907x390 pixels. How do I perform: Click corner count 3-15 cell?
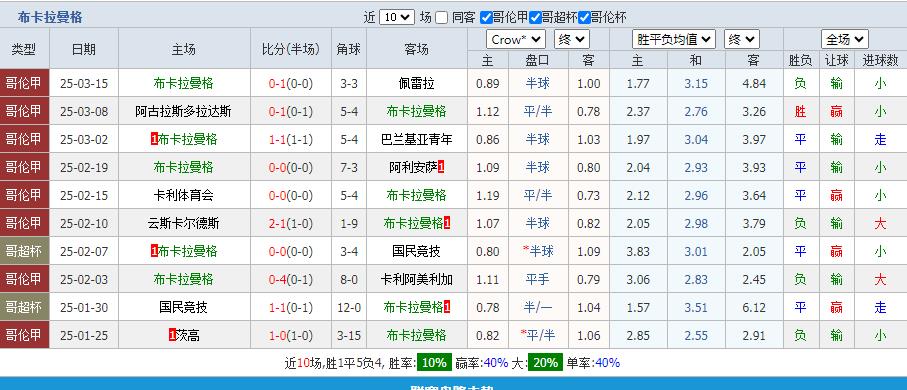349,336
